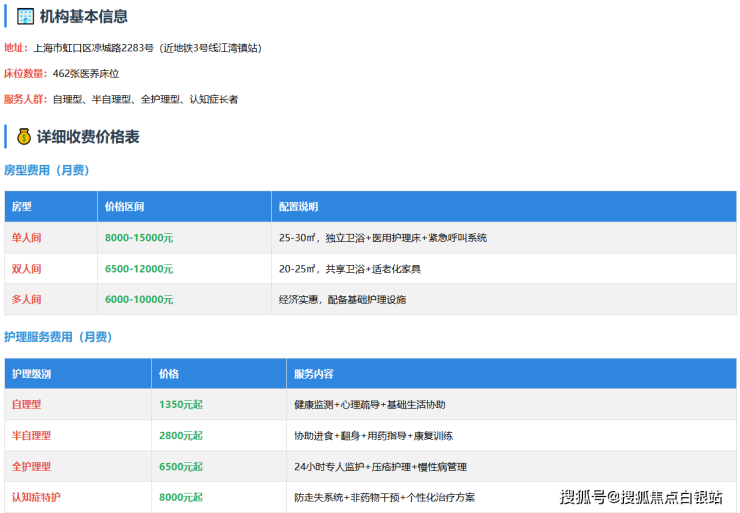Click the 护理级别 column header
Viewport: 740px width, 513px height.
point(31,373)
